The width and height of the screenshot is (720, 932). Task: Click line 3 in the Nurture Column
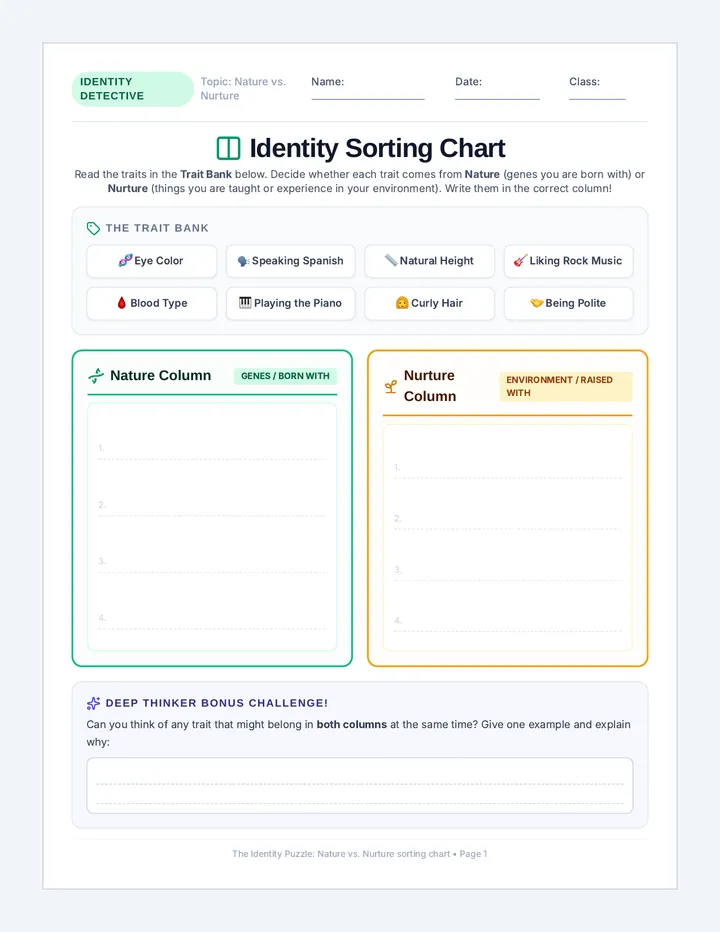pos(508,571)
